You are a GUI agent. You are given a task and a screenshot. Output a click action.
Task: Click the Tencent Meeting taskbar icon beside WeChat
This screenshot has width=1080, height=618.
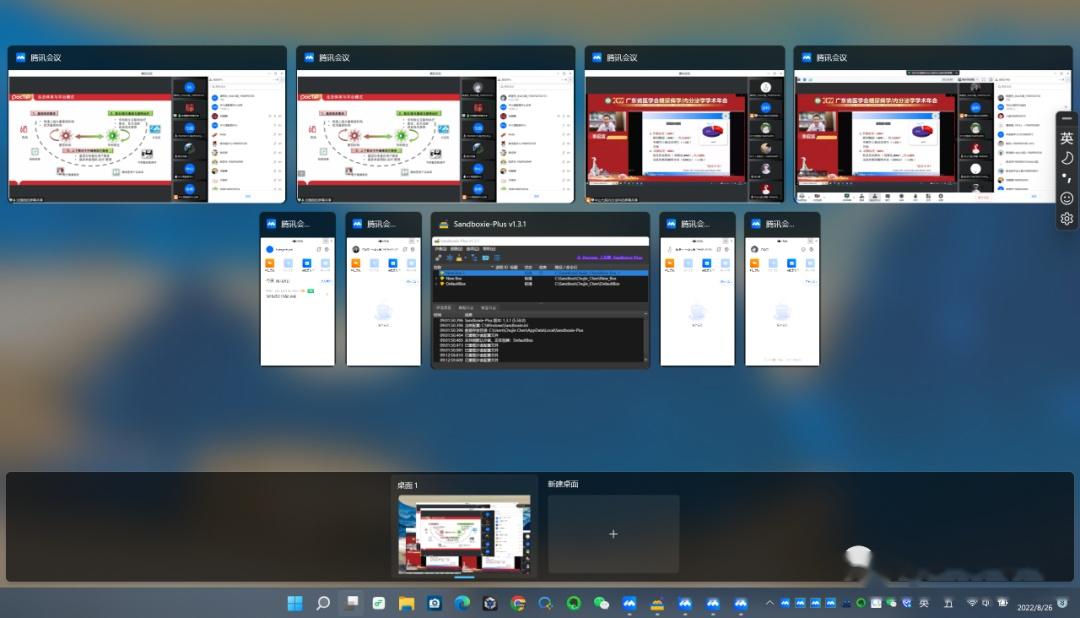click(x=630, y=604)
